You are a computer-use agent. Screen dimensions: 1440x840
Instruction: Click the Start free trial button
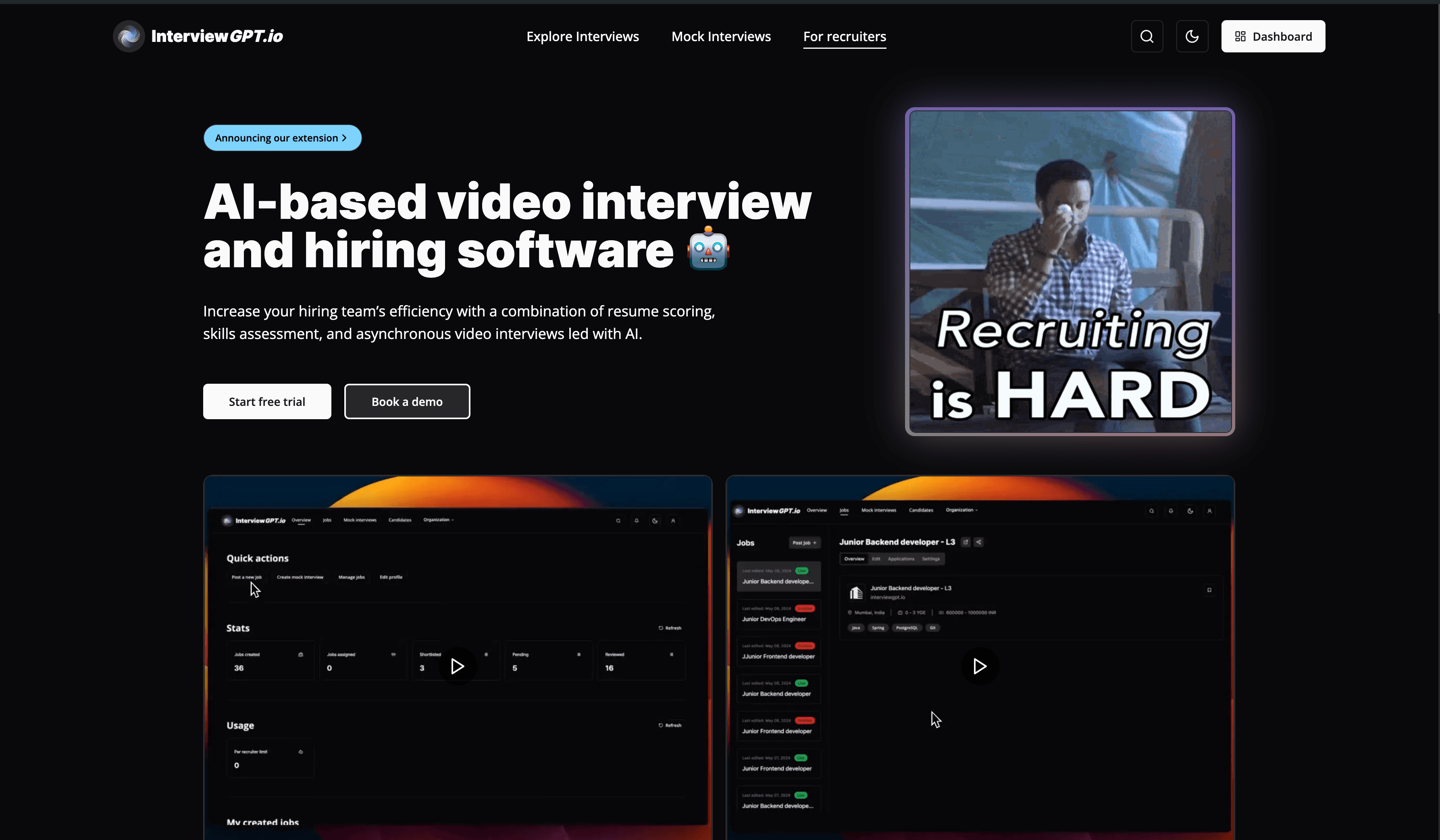[266, 401]
